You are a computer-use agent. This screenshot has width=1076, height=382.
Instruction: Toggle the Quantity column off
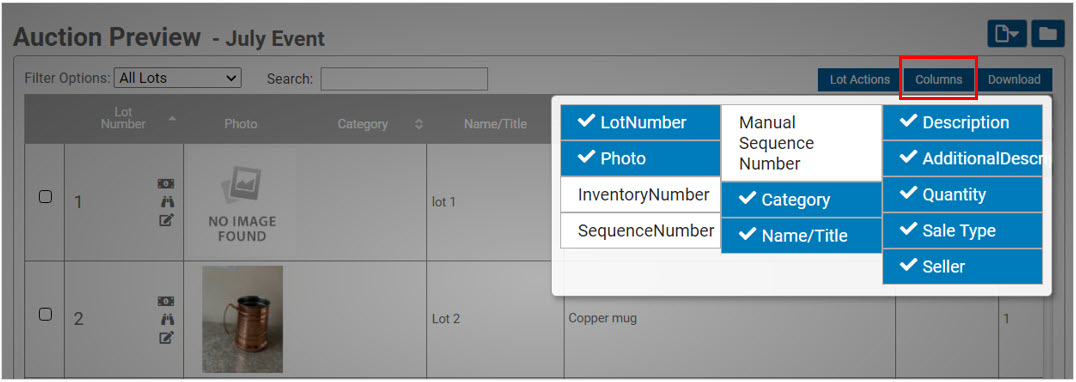click(x=963, y=195)
